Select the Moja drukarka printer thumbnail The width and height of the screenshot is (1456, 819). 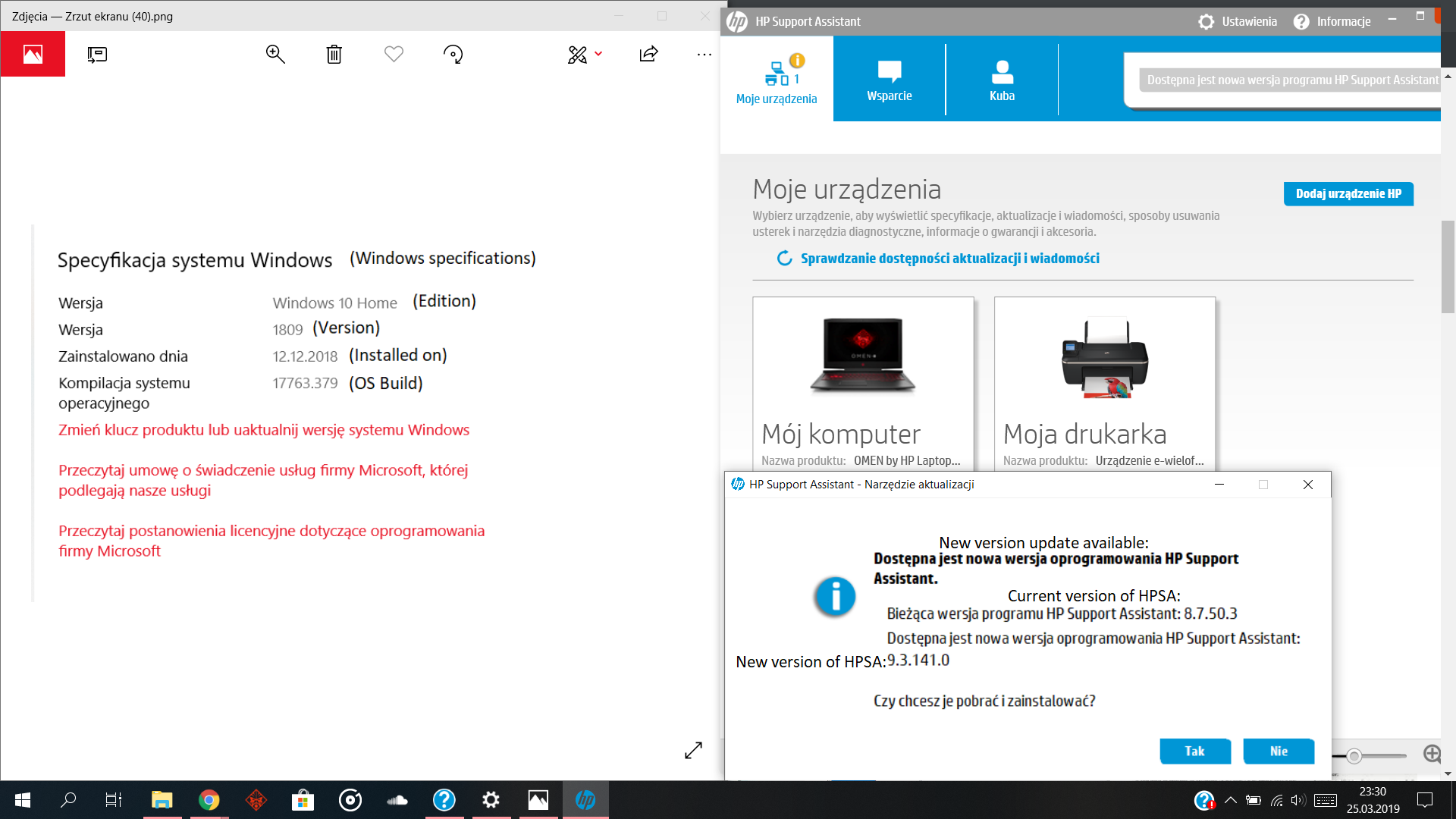1105,358
